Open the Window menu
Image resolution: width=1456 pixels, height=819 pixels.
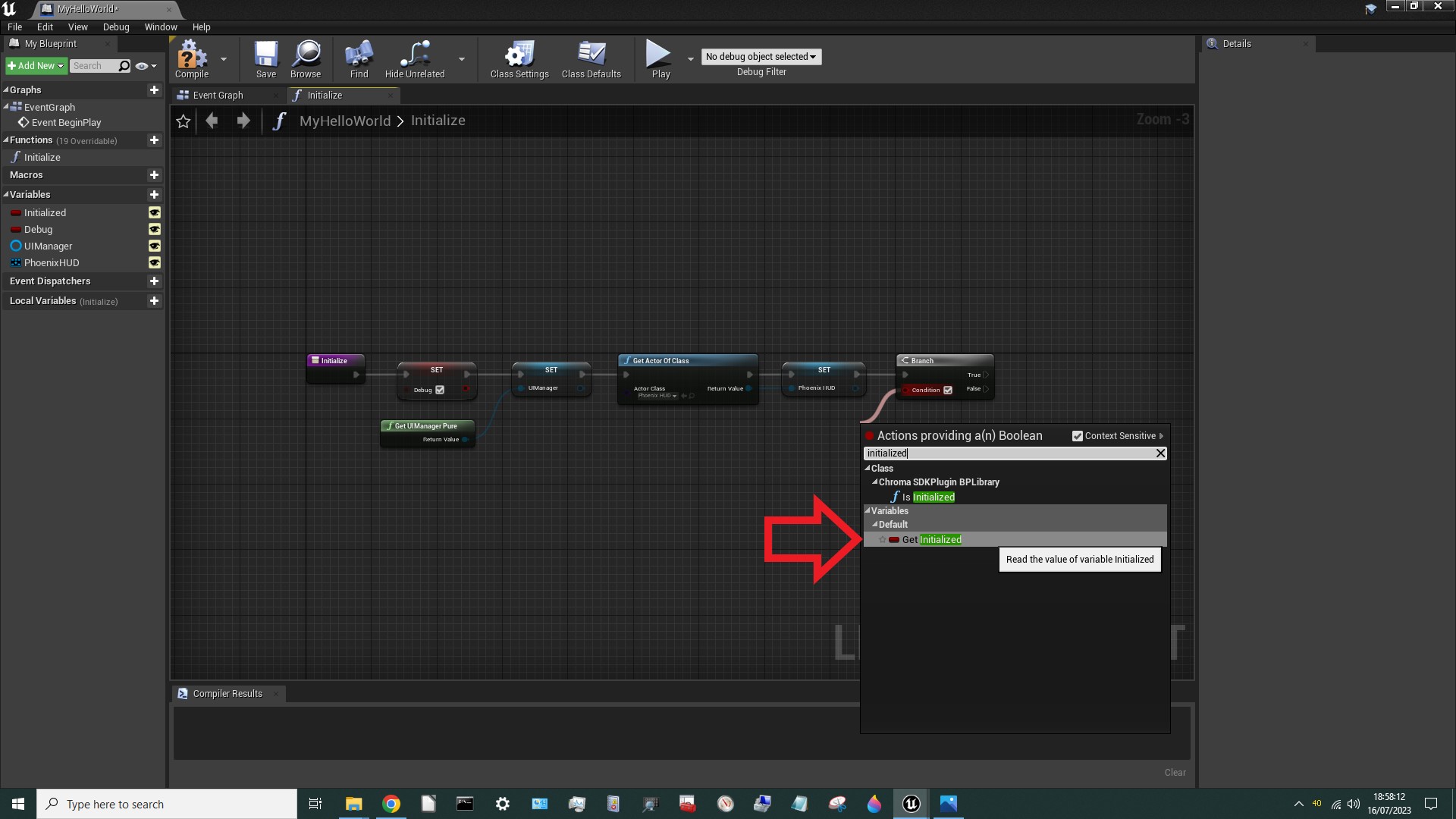pyautogui.click(x=161, y=27)
